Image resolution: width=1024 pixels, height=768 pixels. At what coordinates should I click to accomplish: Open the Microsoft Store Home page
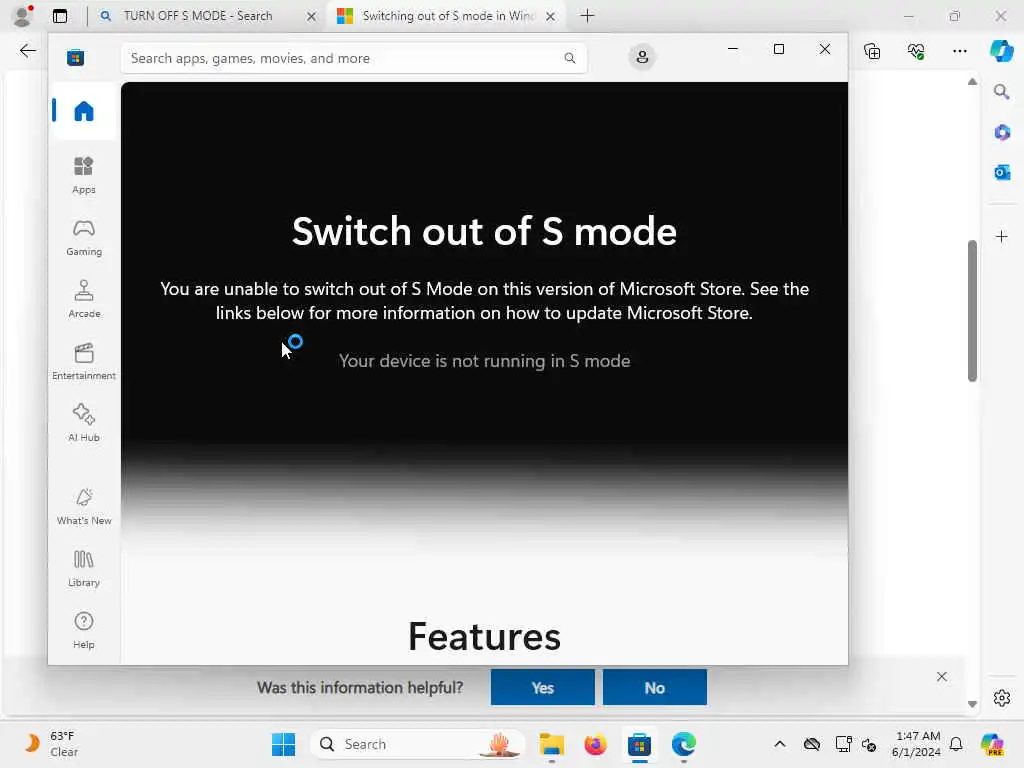[84, 111]
